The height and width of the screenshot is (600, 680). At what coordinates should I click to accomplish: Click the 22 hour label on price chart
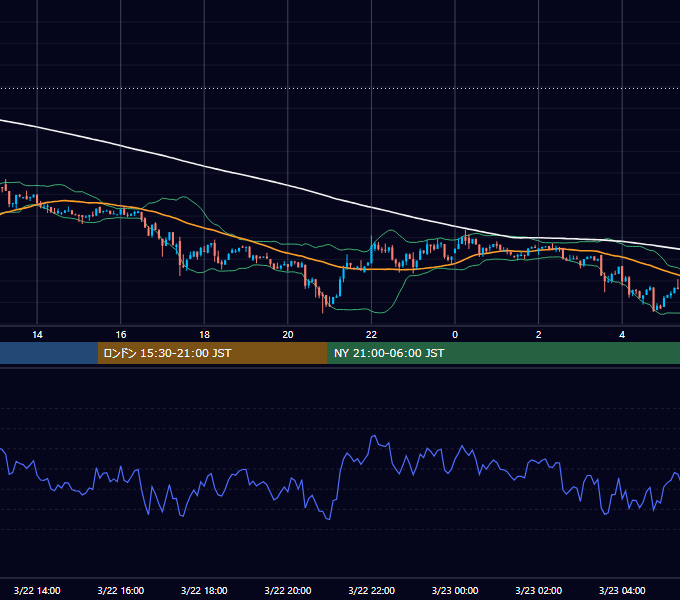(x=371, y=335)
